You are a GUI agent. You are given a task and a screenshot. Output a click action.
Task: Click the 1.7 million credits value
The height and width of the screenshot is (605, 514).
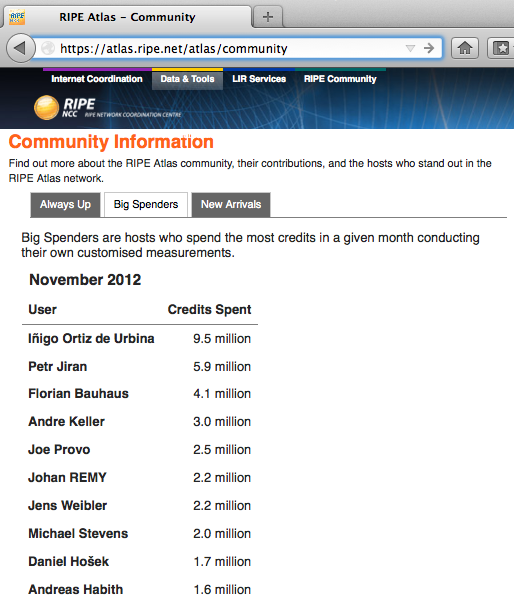[x=222, y=561]
